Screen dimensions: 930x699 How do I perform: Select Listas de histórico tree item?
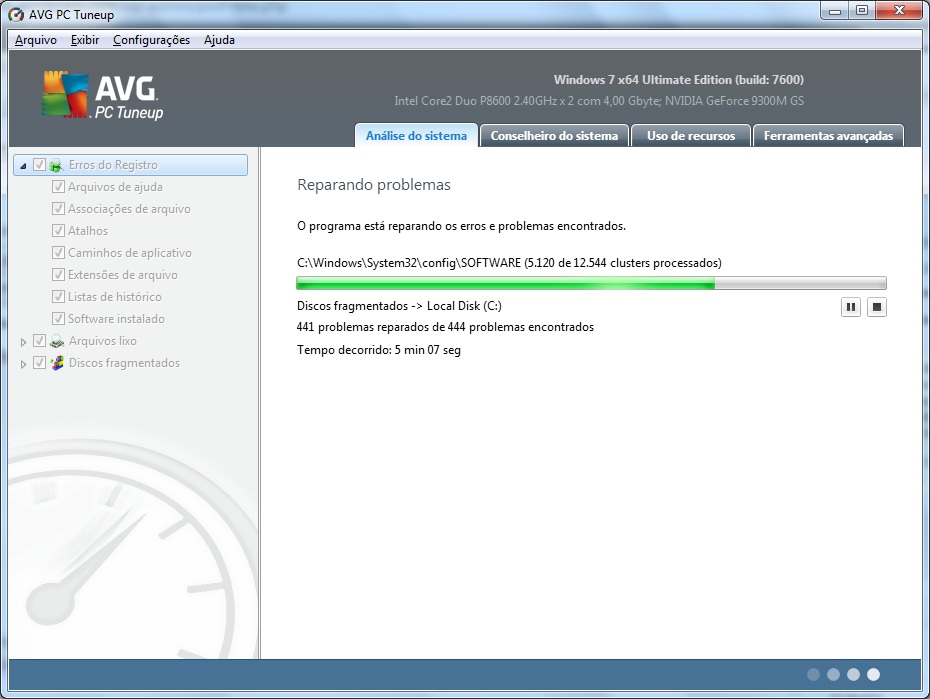point(114,296)
